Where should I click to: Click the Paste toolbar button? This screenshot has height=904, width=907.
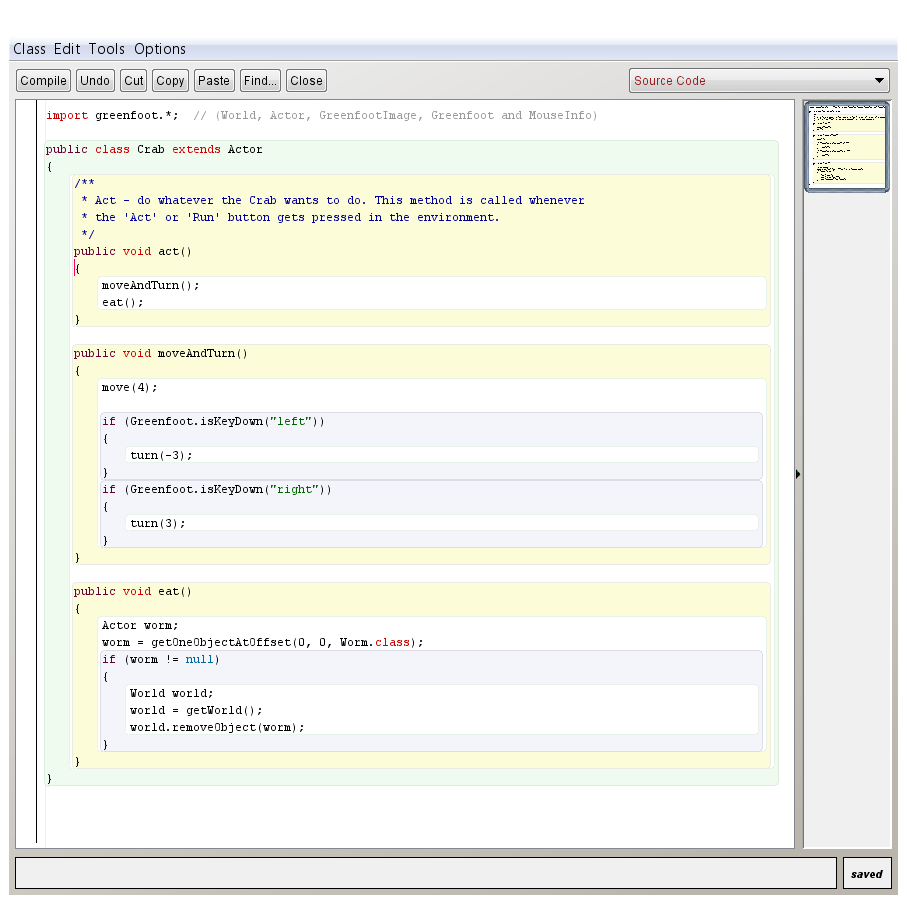[x=213, y=81]
